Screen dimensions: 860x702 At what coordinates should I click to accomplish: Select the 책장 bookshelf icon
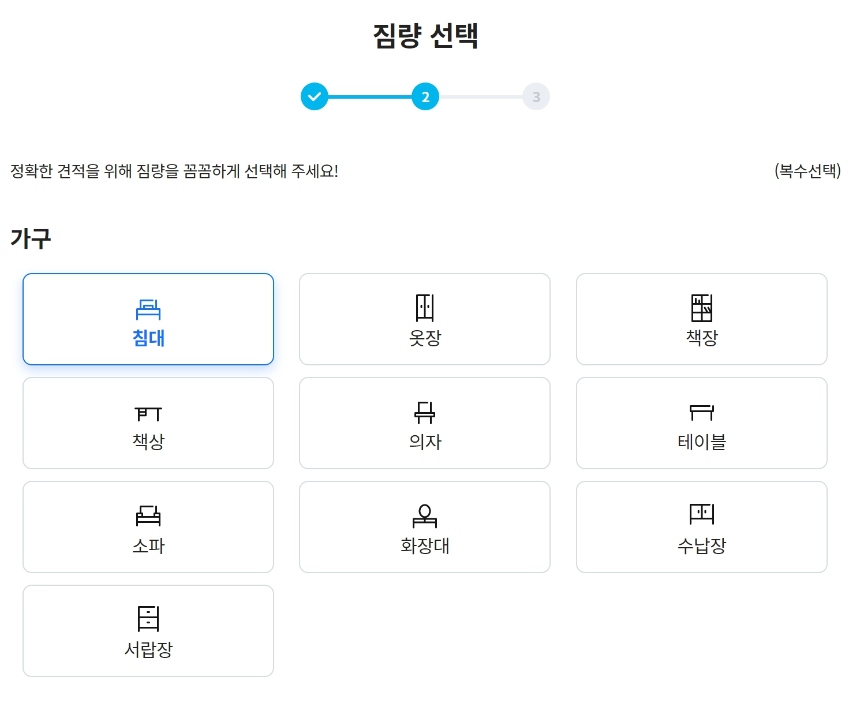coord(701,309)
